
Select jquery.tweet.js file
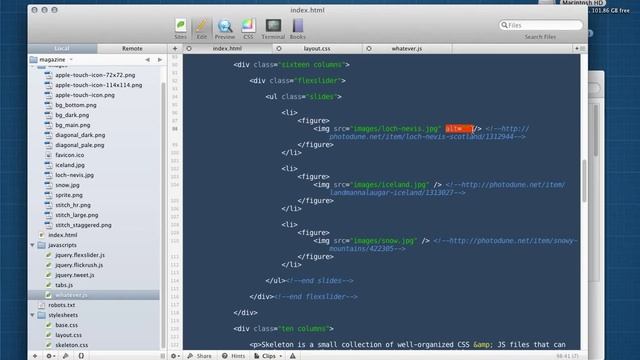(75, 275)
